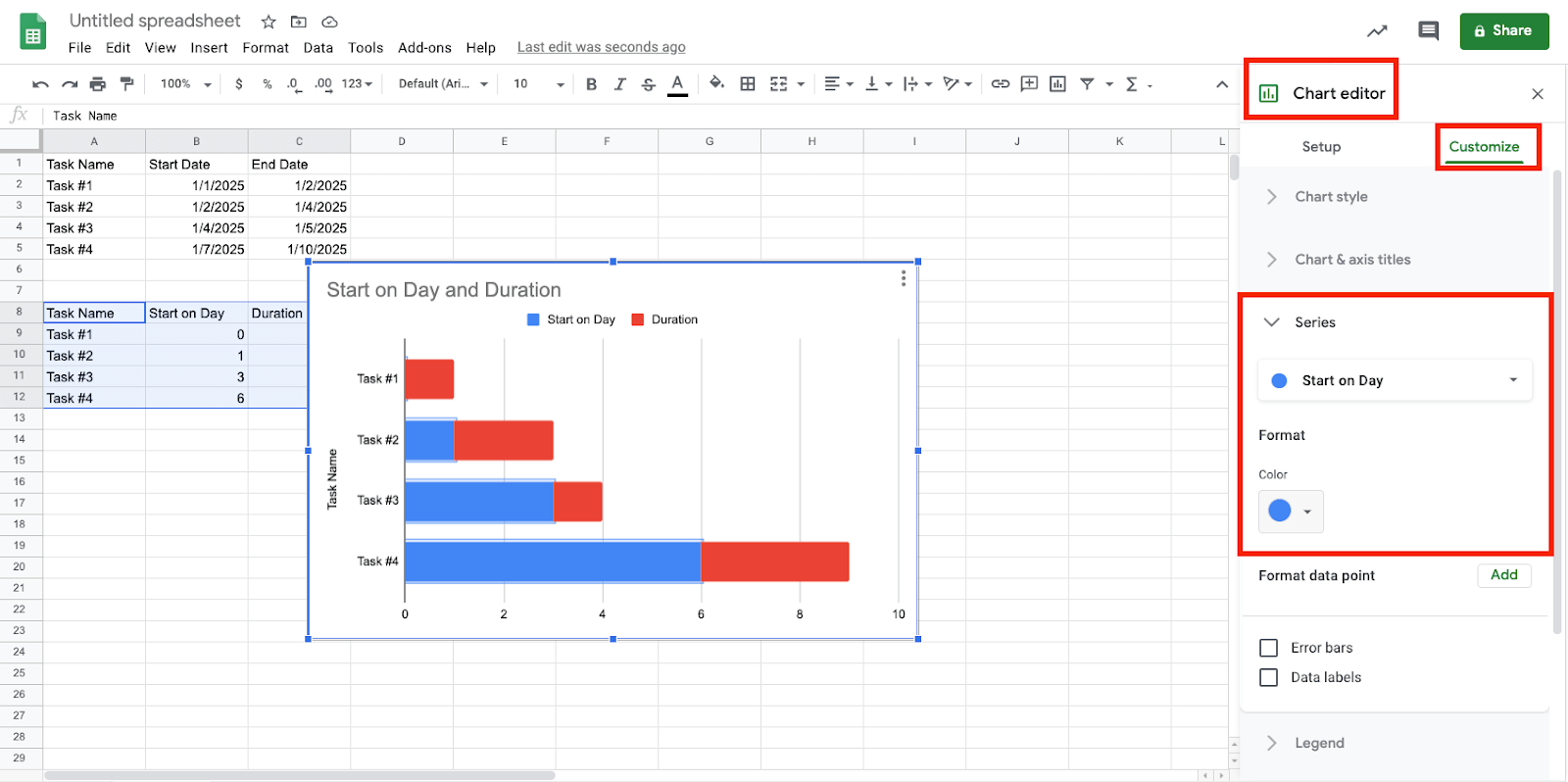Enable the Error bars checkbox
Viewport: 1568px width, 782px height.
click(1268, 648)
